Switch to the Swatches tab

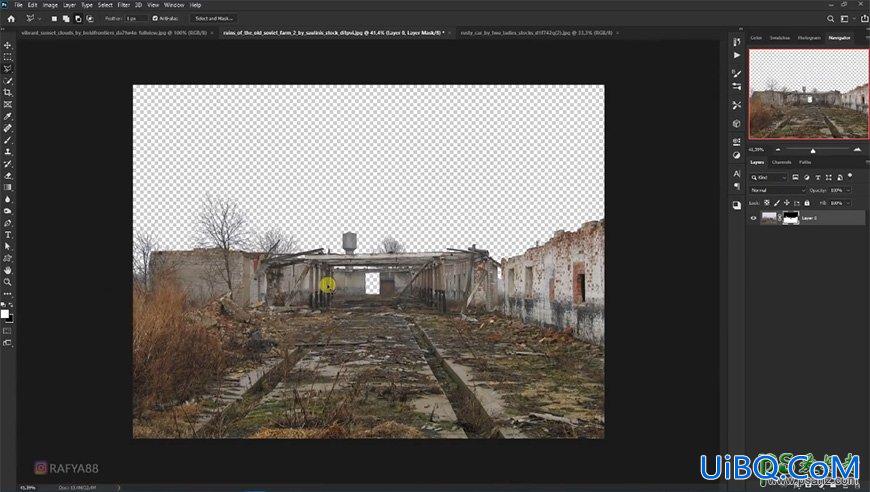click(780, 38)
